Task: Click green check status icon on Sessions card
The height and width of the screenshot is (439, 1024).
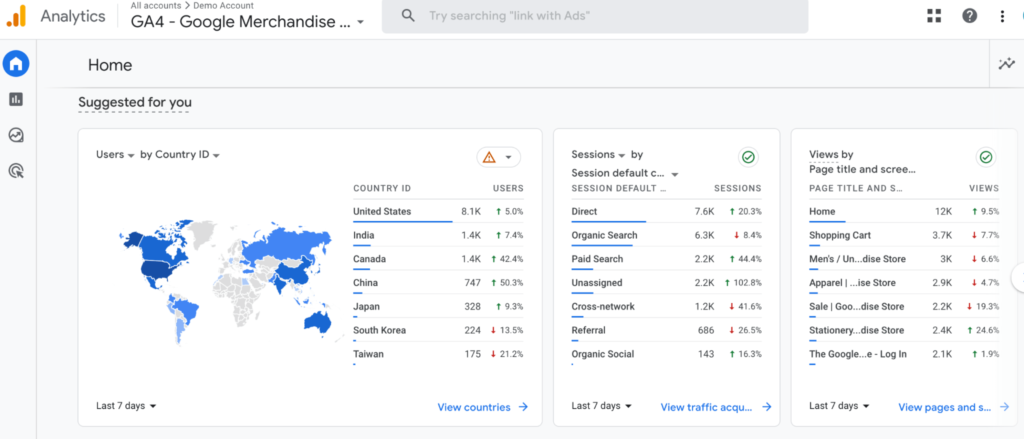Action: tap(748, 157)
